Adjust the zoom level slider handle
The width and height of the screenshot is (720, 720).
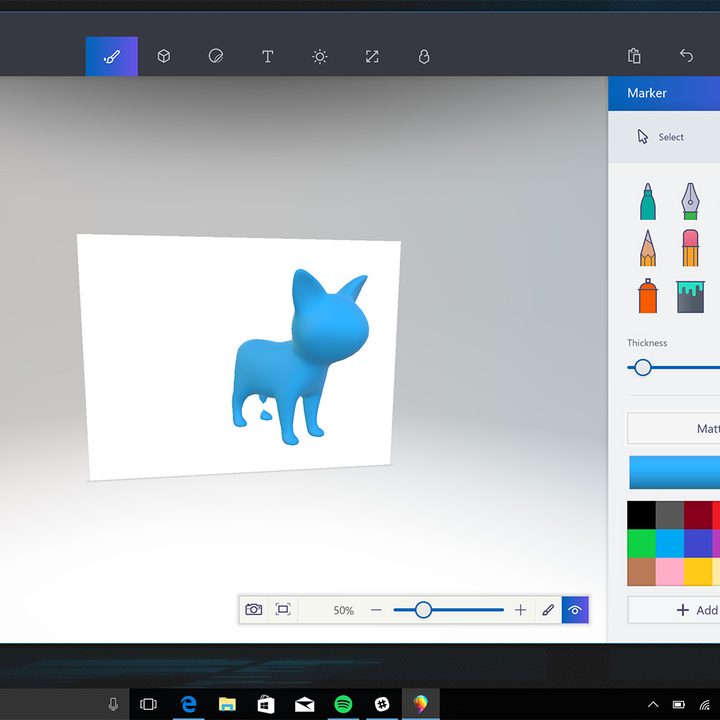click(423, 610)
